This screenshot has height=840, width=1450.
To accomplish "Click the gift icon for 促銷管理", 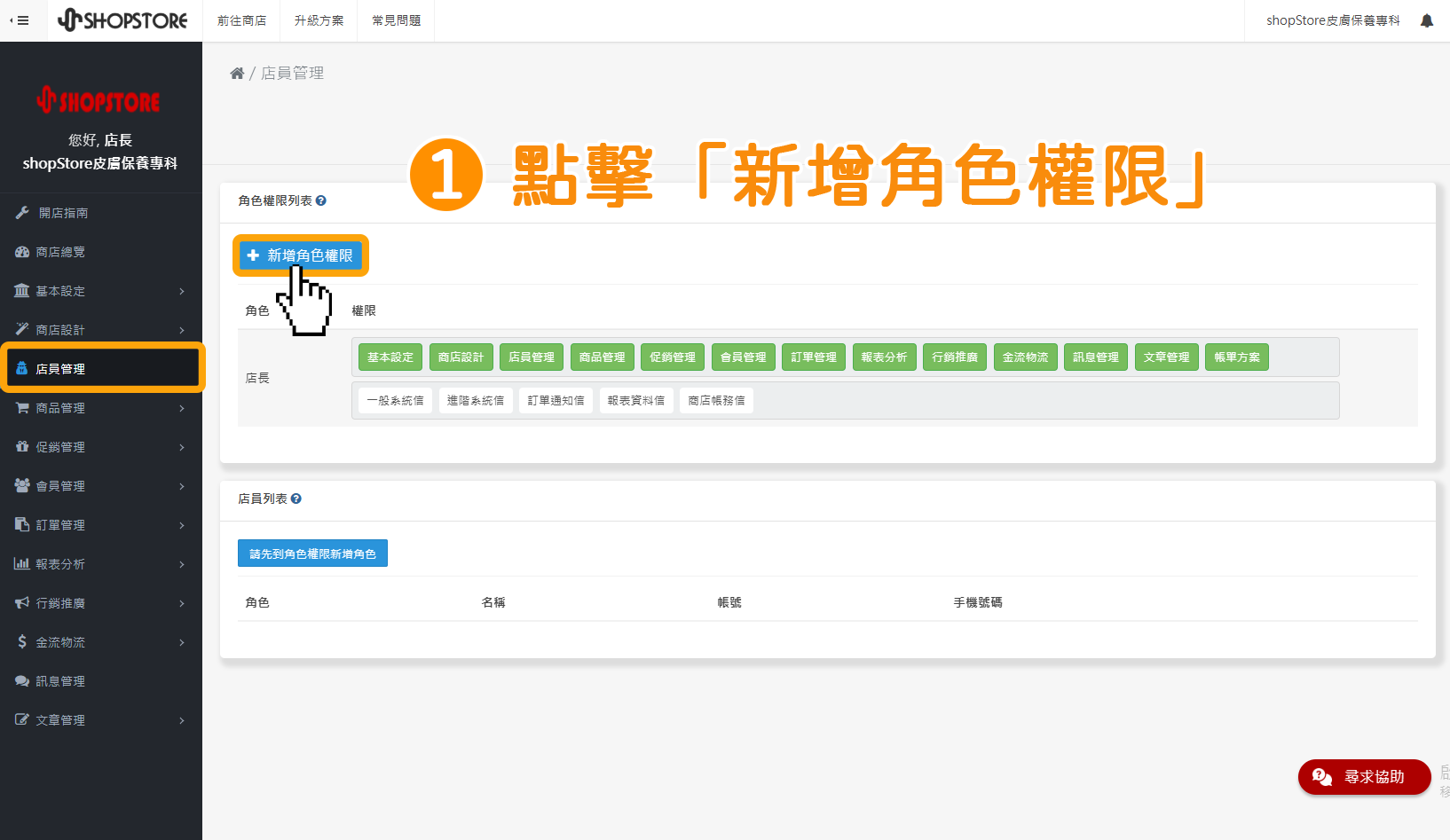I will point(22,446).
